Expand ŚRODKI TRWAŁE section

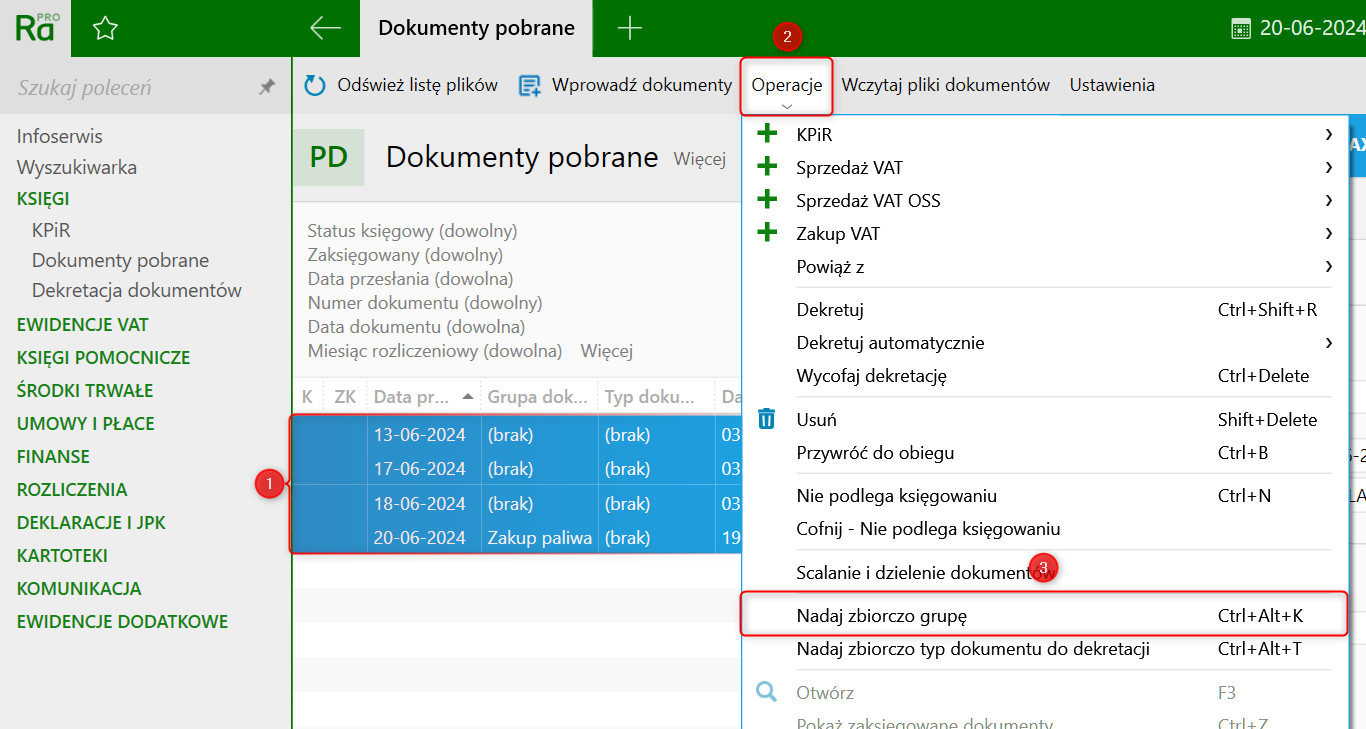(85, 391)
